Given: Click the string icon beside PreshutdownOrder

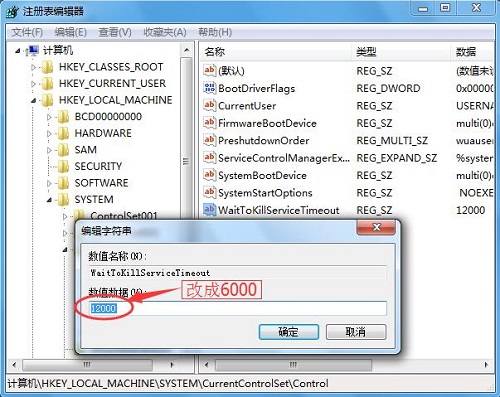Looking at the screenshot, I should (x=209, y=140).
